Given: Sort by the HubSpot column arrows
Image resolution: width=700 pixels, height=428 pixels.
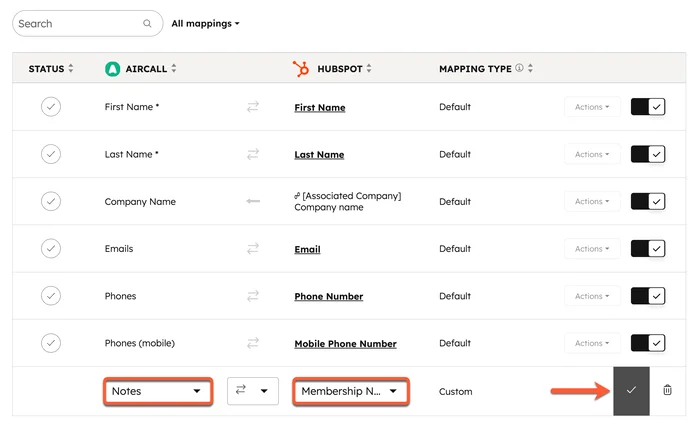Looking at the screenshot, I should pyautogui.click(x=369, y=69).
